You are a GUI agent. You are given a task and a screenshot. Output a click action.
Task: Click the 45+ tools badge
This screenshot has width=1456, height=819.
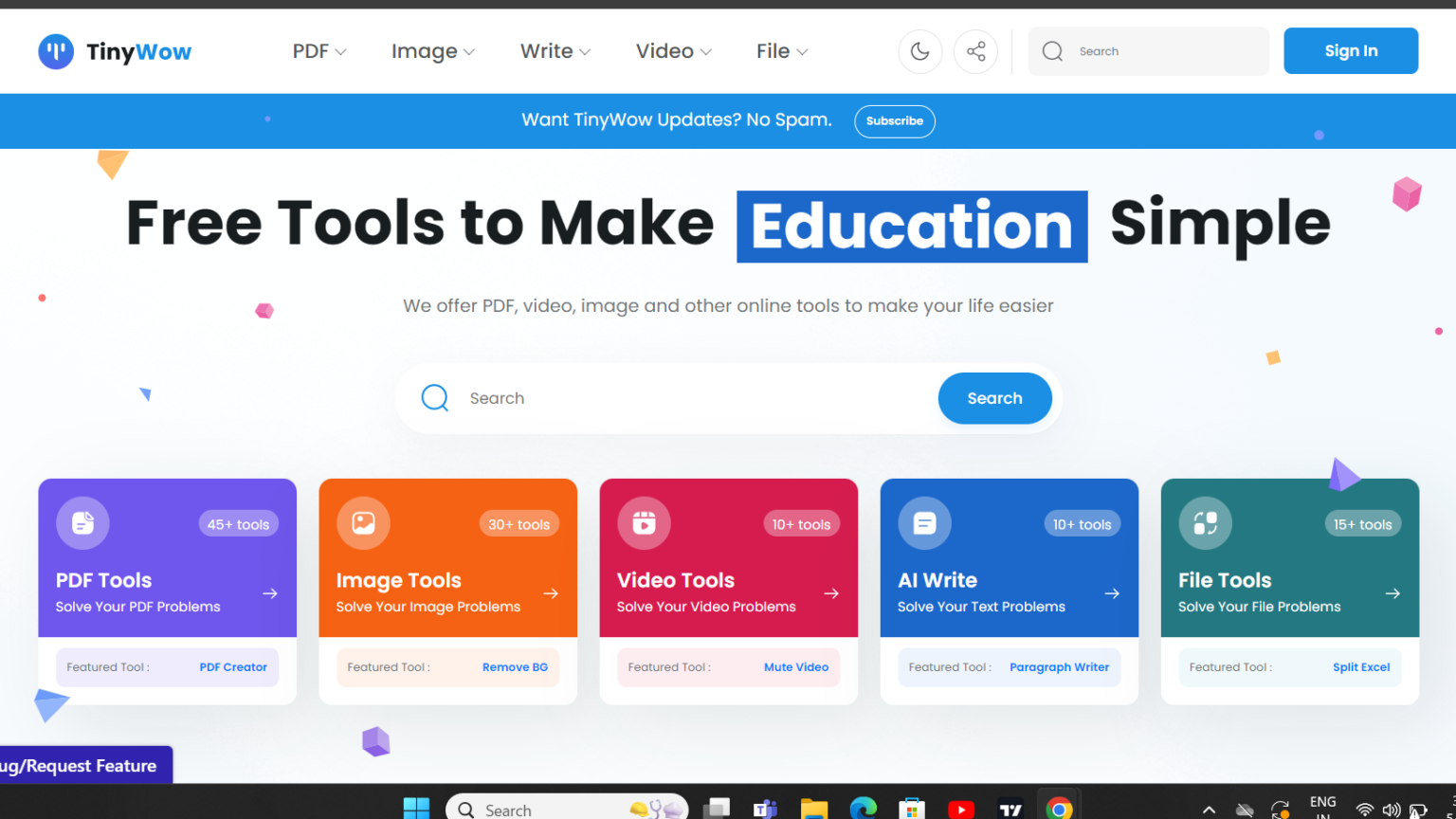click(x=238, y=524)
